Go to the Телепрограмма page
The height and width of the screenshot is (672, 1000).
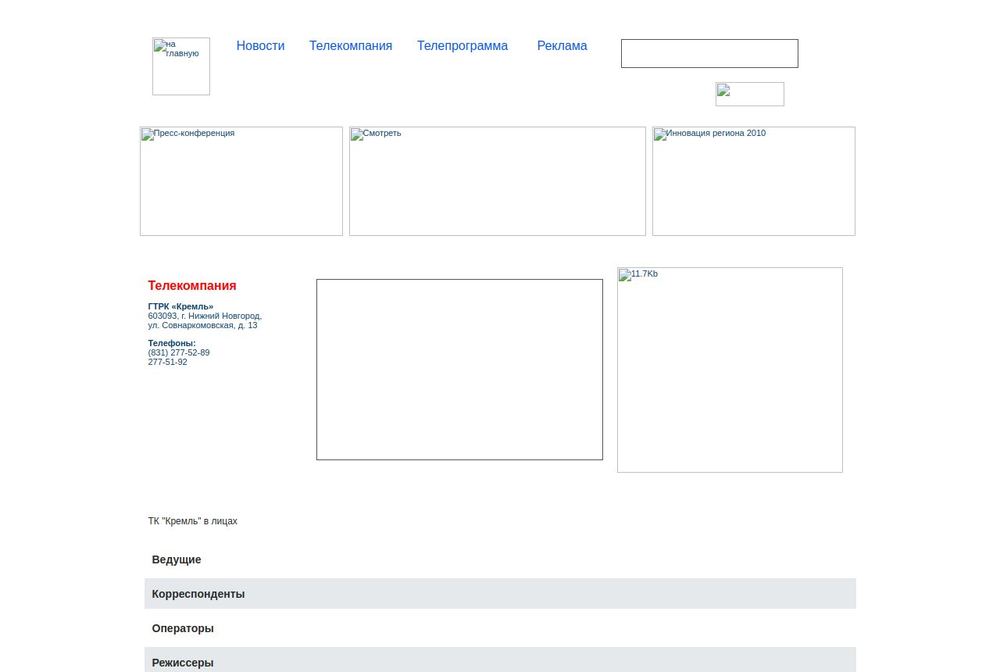click(462, 46)
